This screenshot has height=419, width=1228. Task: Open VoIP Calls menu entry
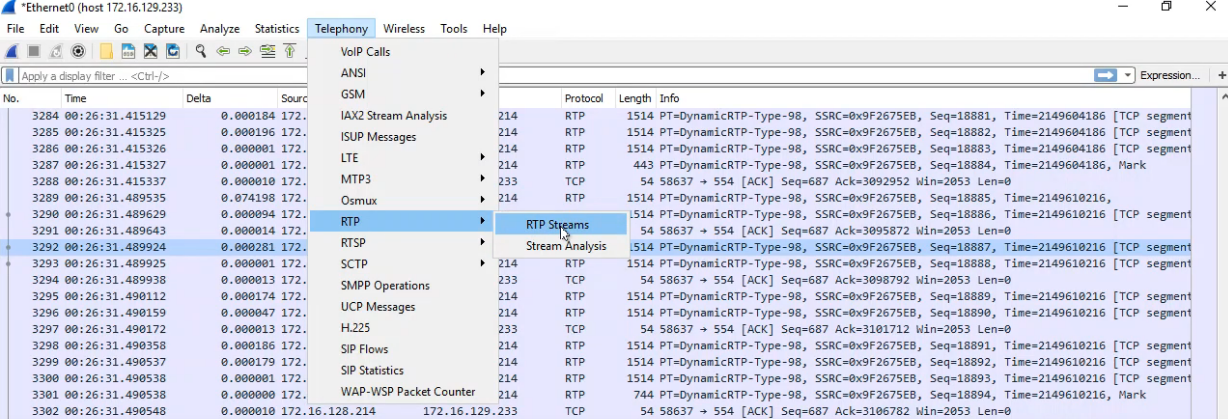(365, 51)
